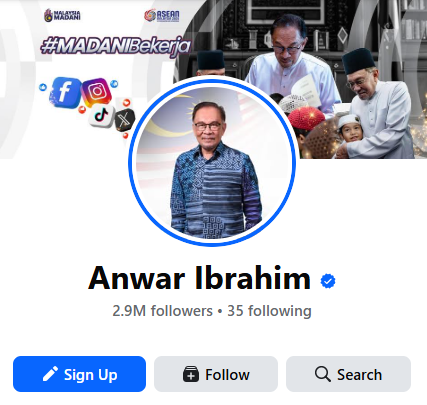
Task: Click the X logo icon in cover
Action: point(124,120)
